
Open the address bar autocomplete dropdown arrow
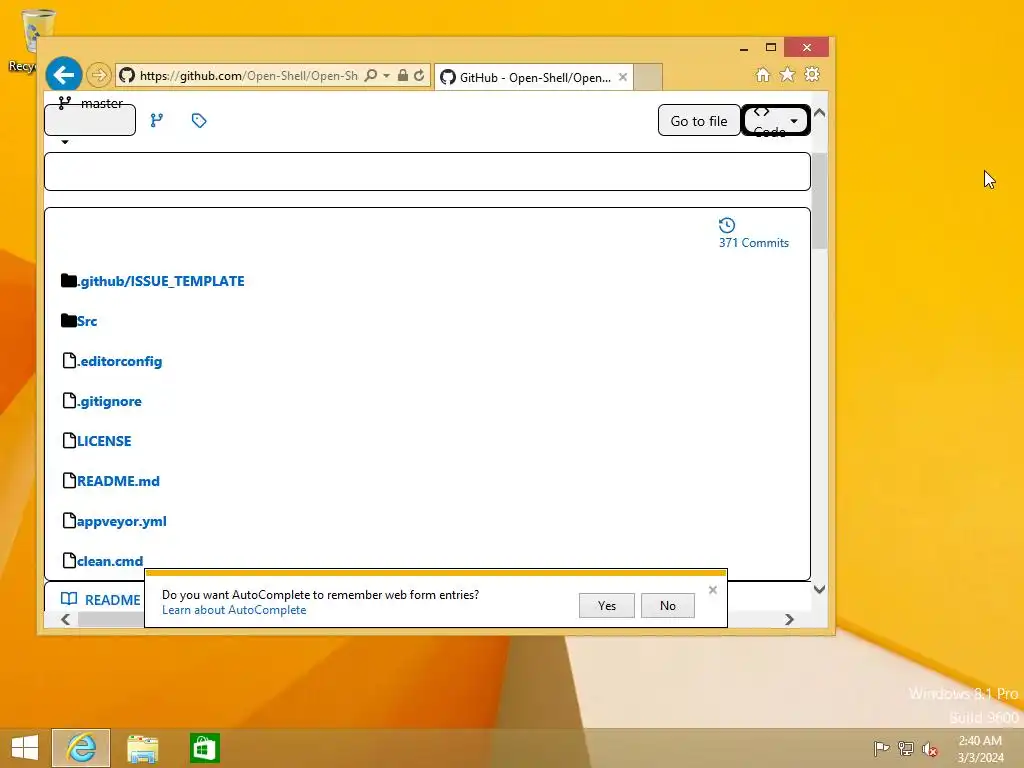(x=387, y=76)
